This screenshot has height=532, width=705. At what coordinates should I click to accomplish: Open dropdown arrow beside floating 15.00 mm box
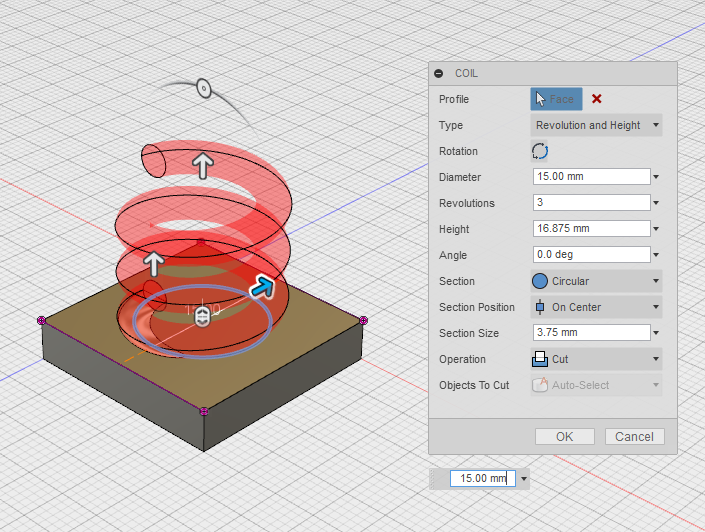coord(524,478)
